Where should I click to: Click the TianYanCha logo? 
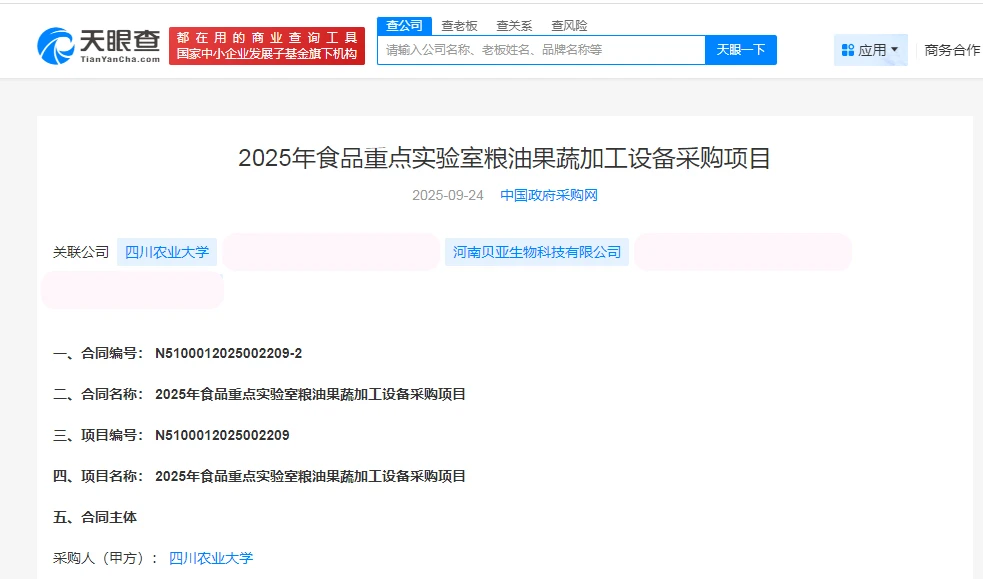coord(98,45)
